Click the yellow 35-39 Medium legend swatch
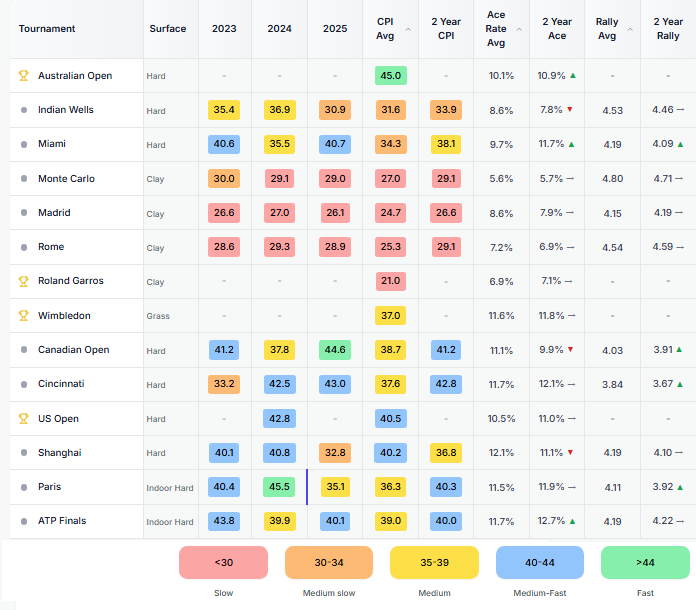The height and width of the screenshot is (610, 696). (434, 562)
